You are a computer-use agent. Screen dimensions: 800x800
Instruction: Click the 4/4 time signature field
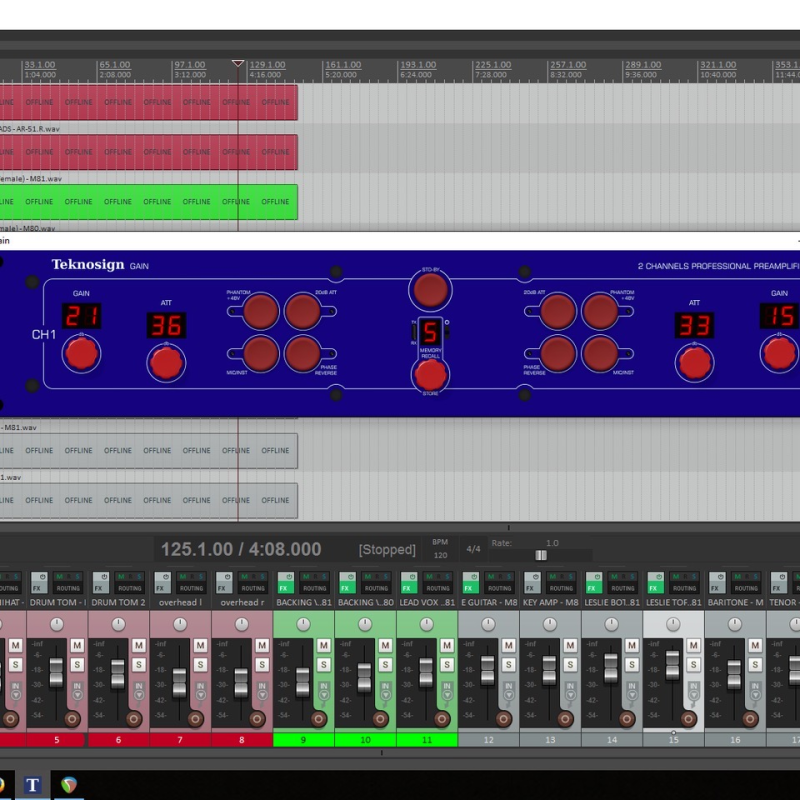473,549
